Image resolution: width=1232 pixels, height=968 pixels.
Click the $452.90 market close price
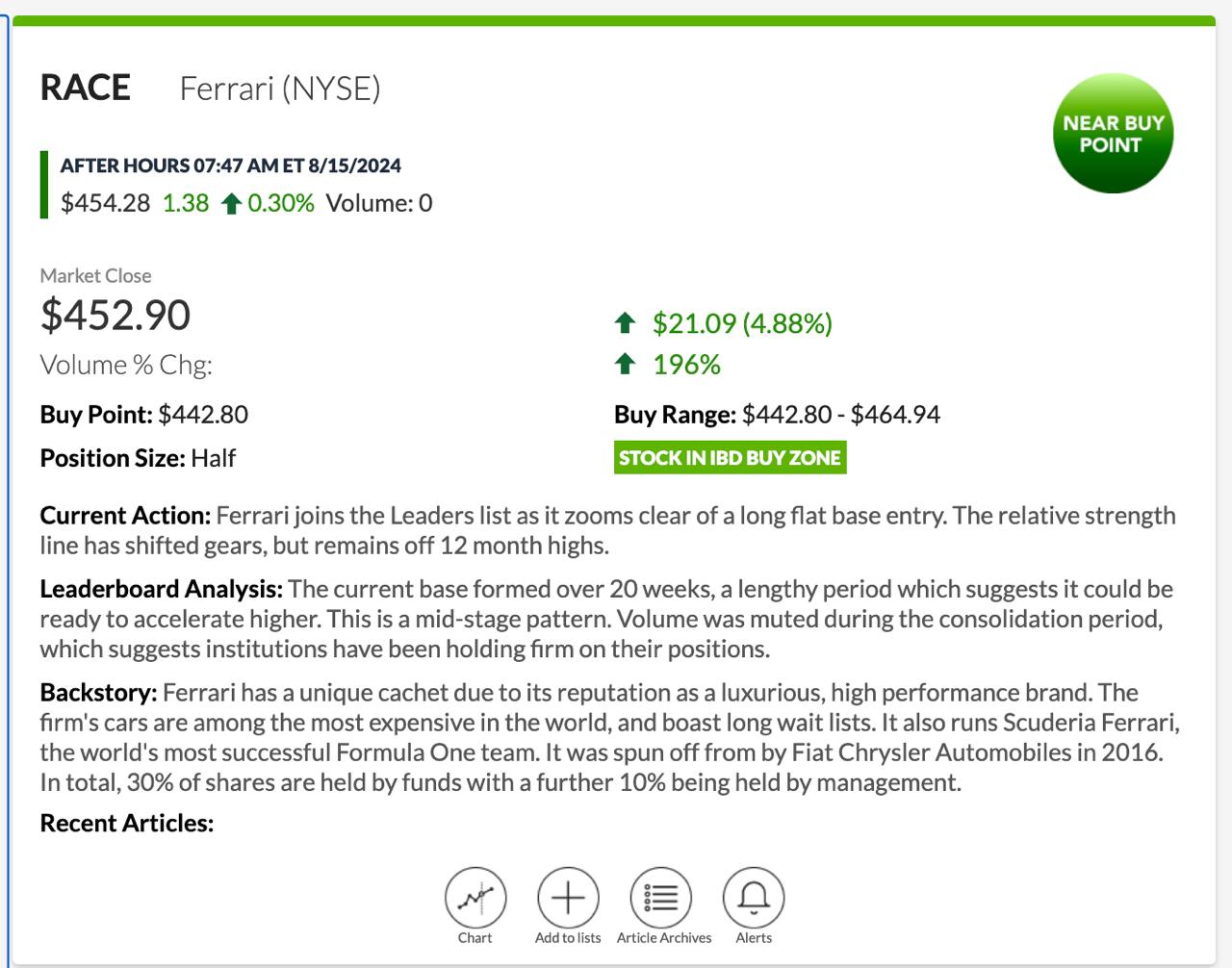[115, 316]
